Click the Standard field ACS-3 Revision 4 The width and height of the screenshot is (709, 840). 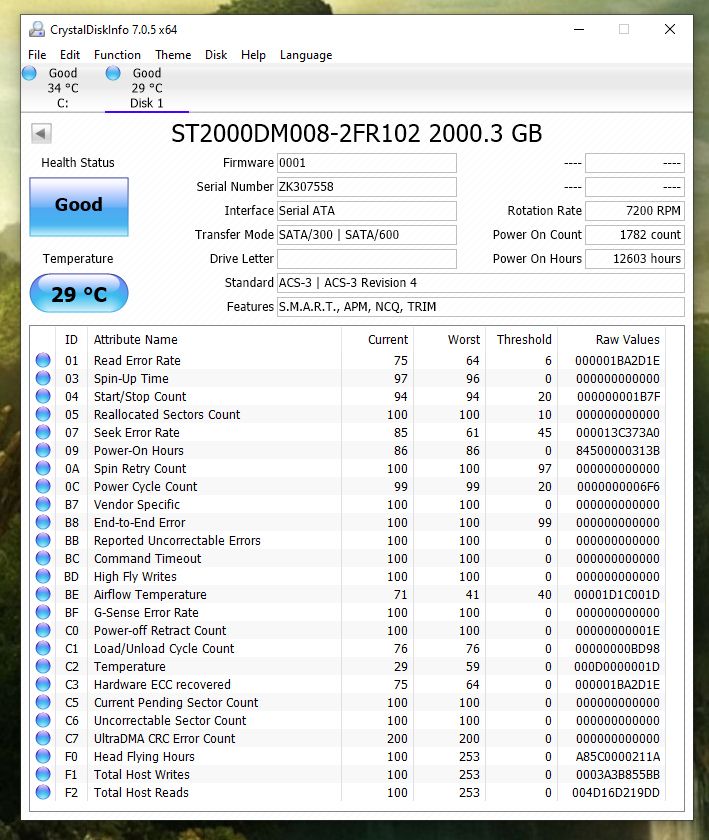(x=481, y=283)
